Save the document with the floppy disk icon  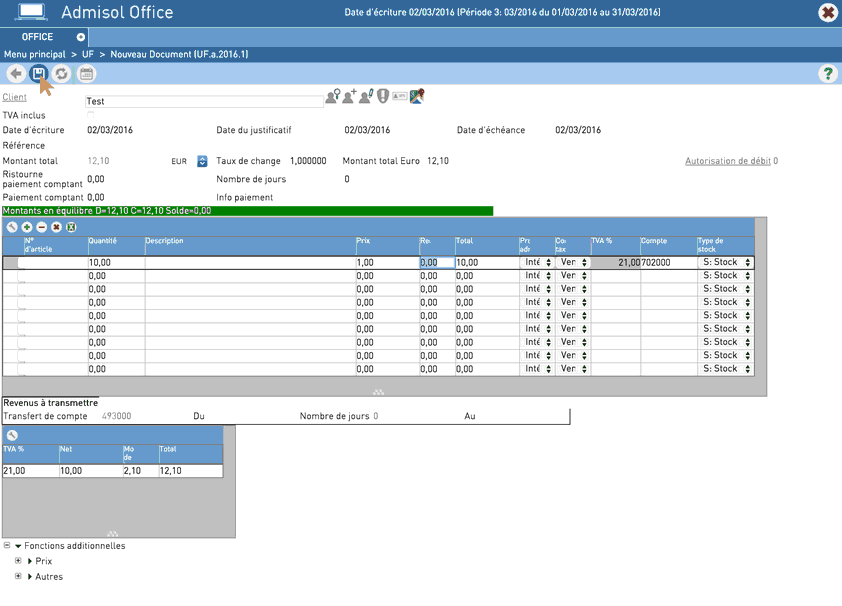[x=39, y=74]
